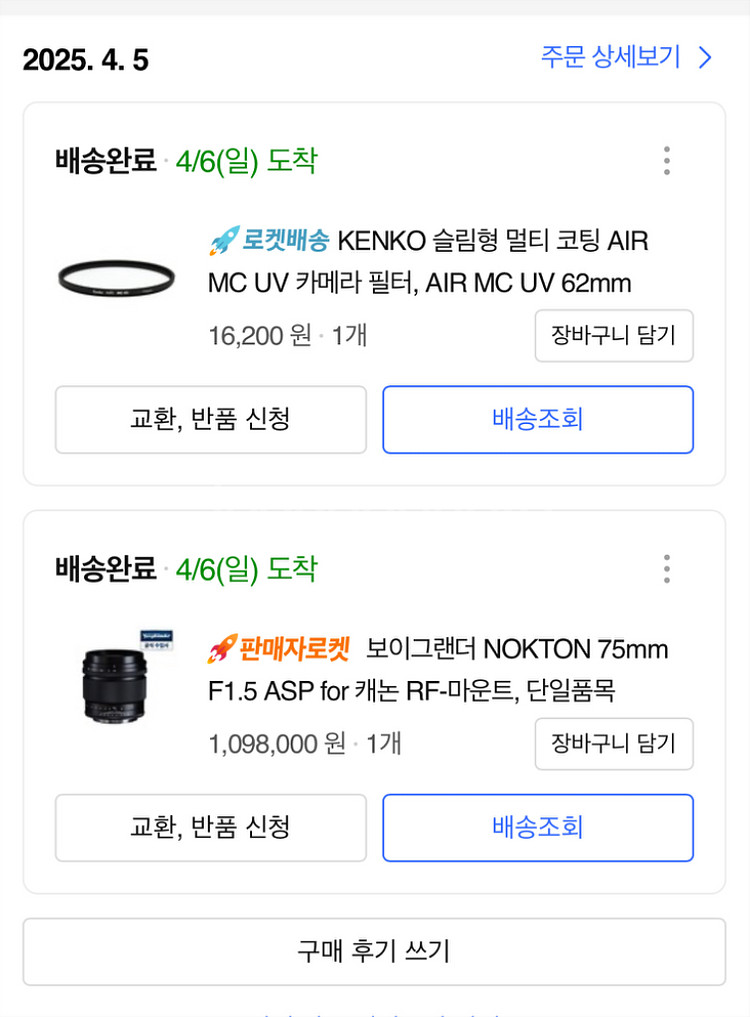Click the chevron arrow beside 주문 상세보기
This screenshot has height=1017, width=750.
(706, 57)
